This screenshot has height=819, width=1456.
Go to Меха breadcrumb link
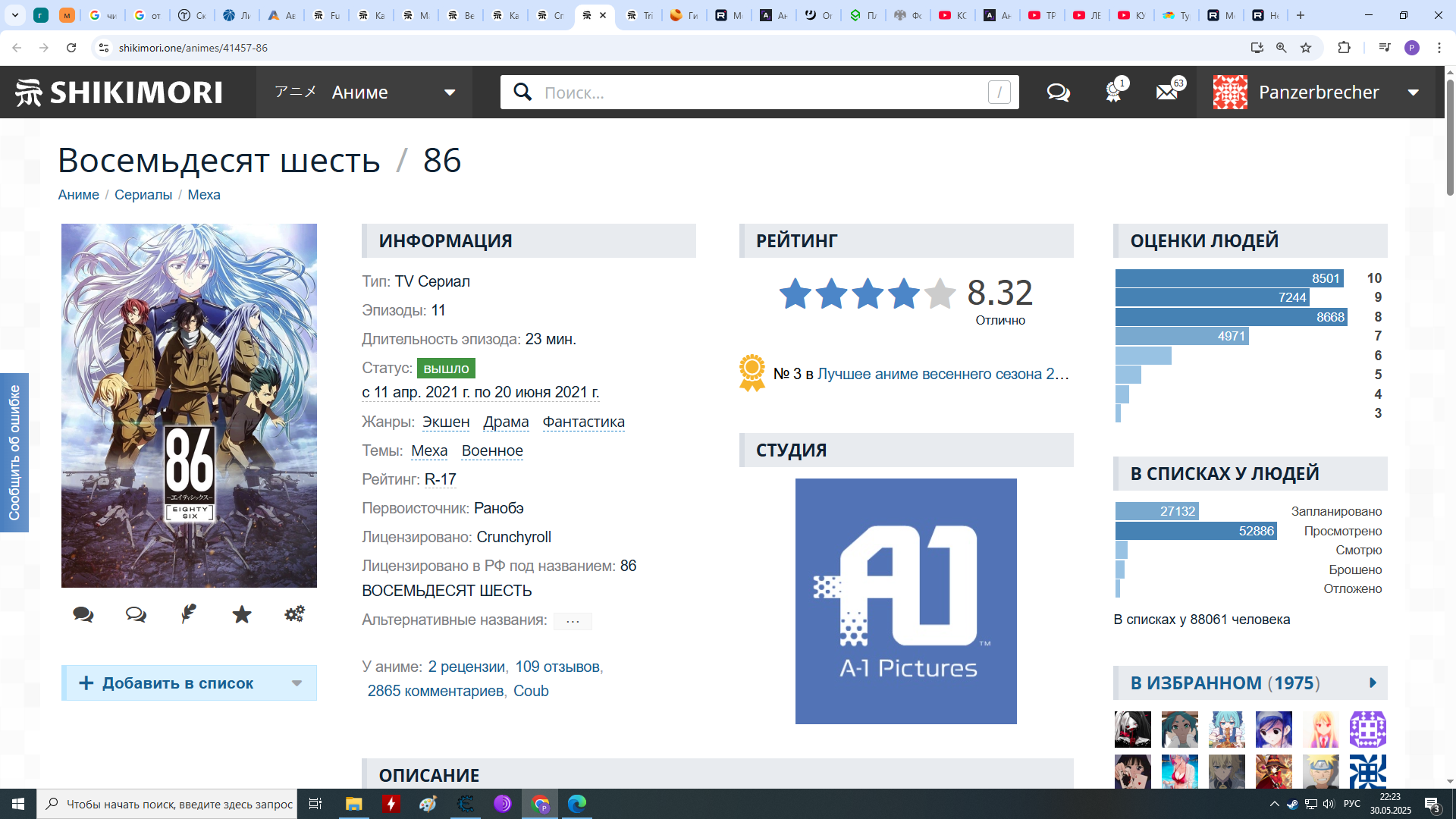coord(204,195)
